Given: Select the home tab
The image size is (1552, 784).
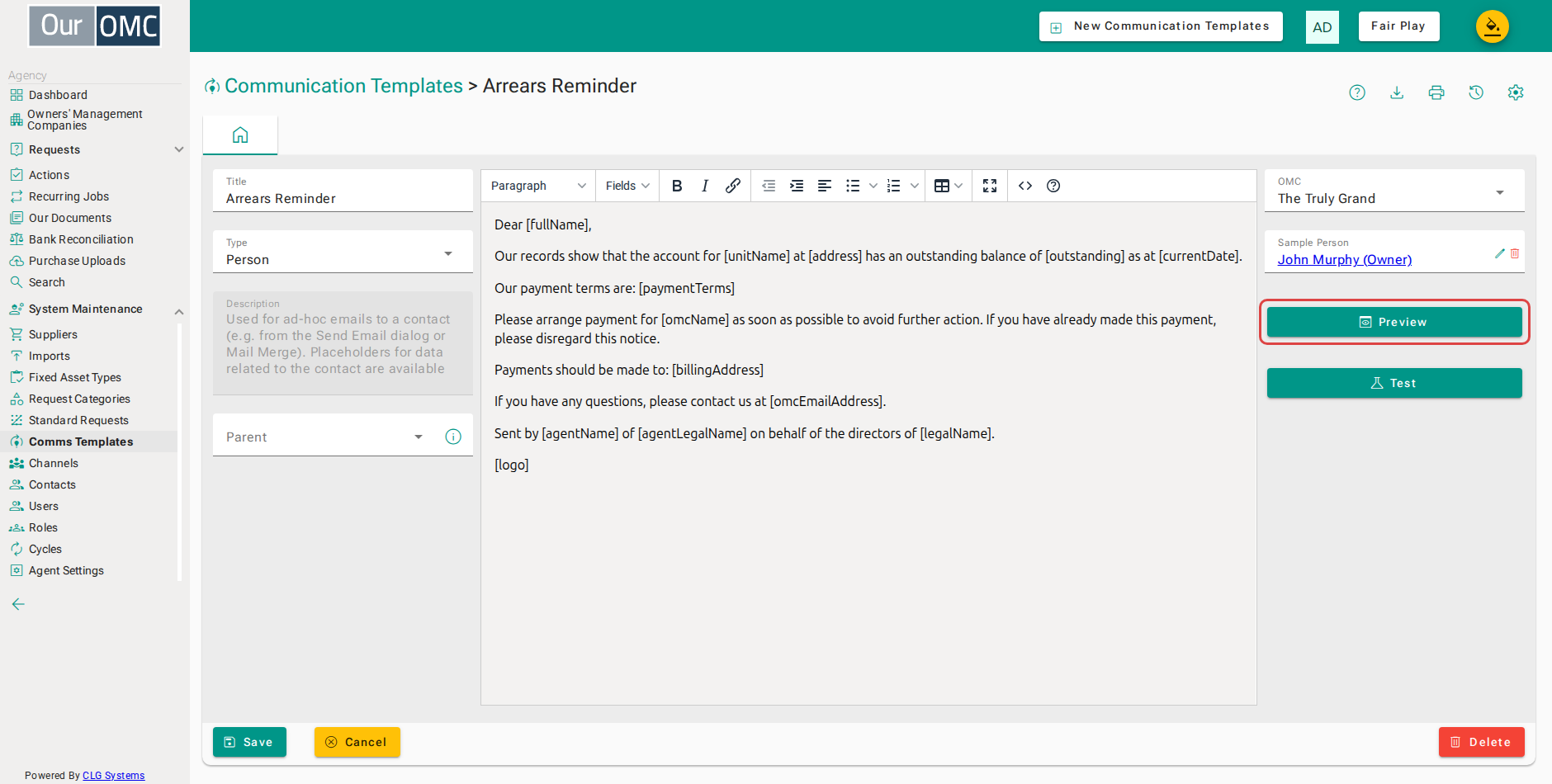Looking at the screenshot, I should point(240,135).
